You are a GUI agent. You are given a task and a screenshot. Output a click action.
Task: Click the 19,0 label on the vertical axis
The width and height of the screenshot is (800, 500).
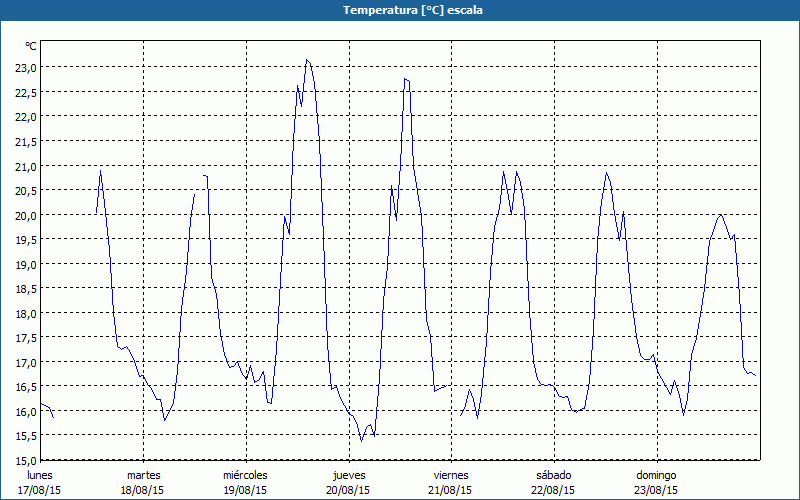tap(25, 264)
